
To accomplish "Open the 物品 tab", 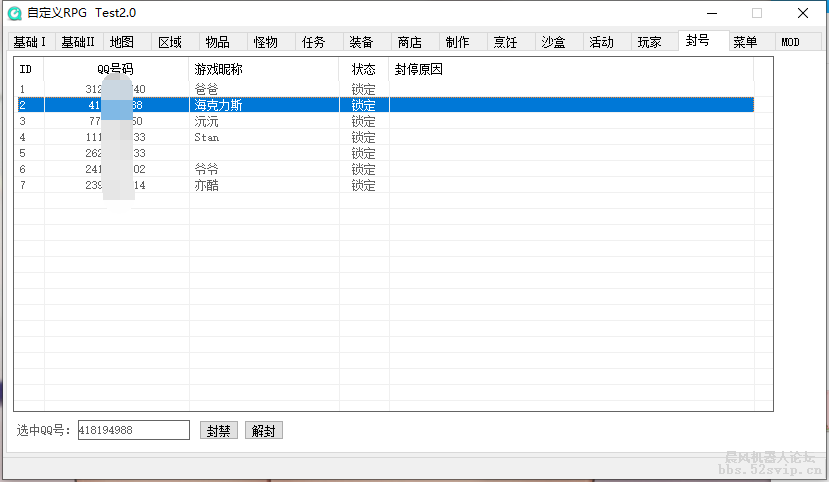I will 217,42.
